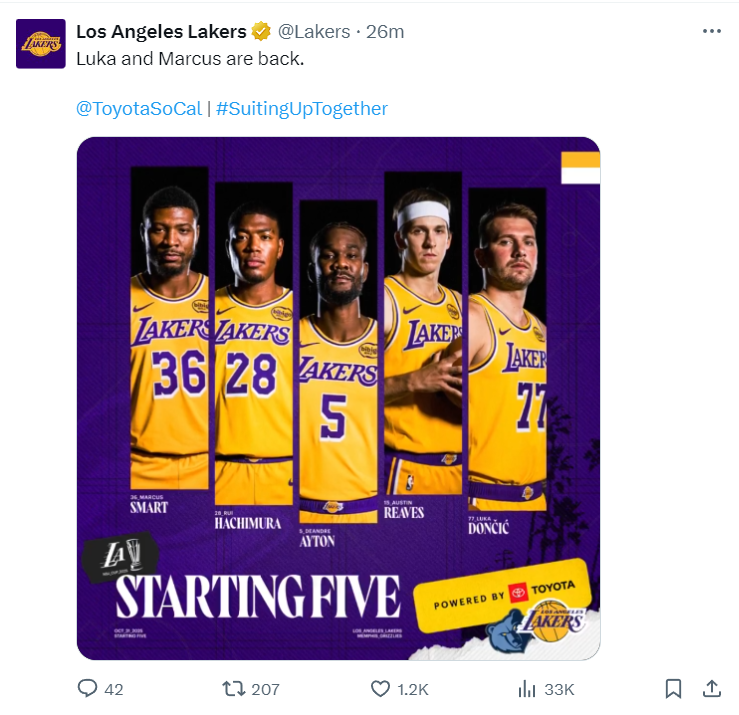
Task: Open the reply comment icon
Action: pos(88,688)
